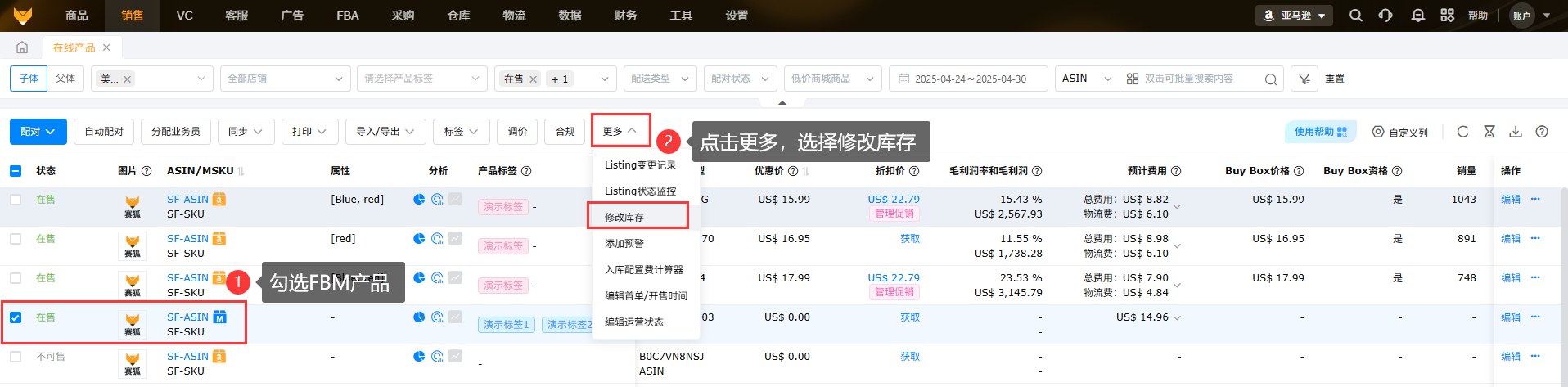Viewport: 1568px width, 387px height.
Task: Toggle the select-all checkbox in table header
Action: tap(16, 171)
